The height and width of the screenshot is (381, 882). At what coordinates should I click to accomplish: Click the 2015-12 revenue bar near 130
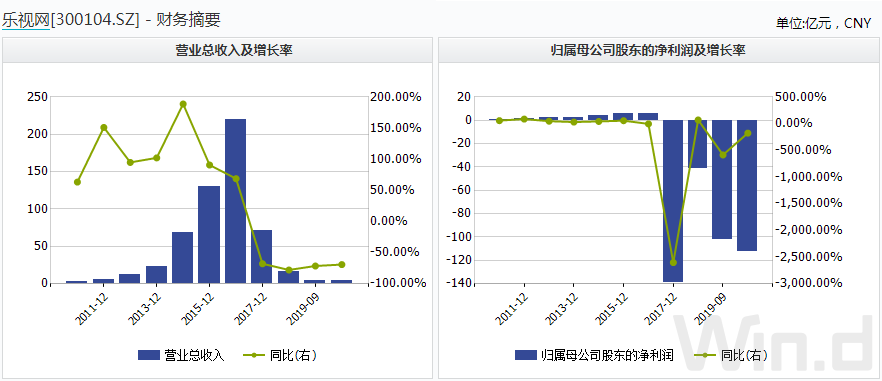tap(209, 234)
